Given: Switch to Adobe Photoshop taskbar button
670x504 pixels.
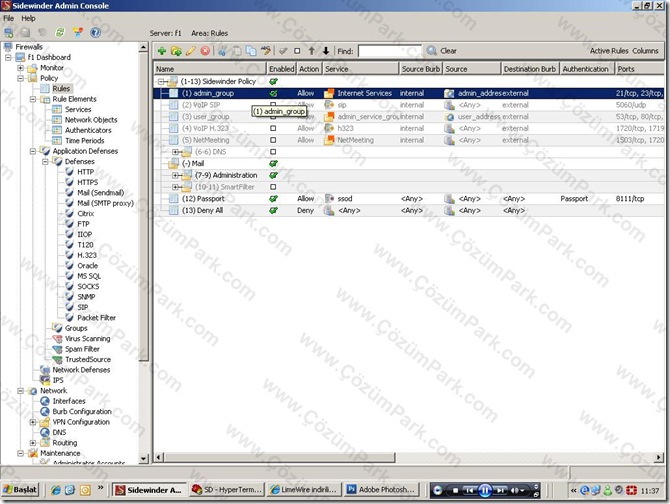Looking at the screenshot, I should point(382,490).
